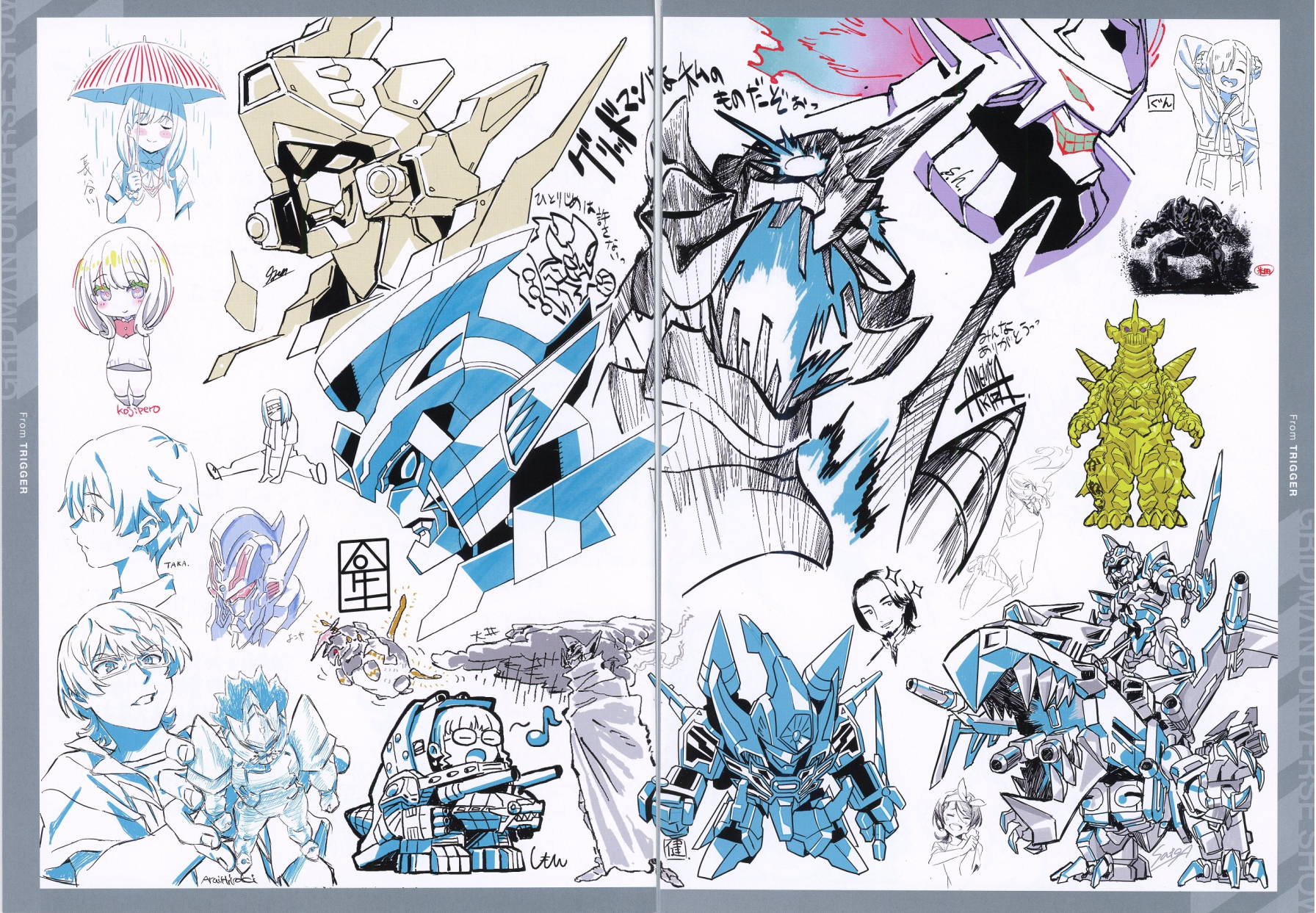Select the "TAKA." signature
1316x913 pixels.
(x=176, y=564)
